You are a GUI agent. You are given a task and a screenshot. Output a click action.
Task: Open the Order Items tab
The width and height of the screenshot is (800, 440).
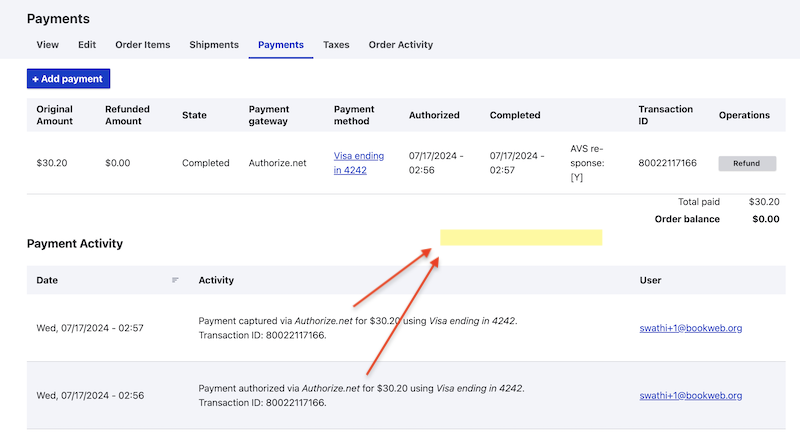point(142,44)
